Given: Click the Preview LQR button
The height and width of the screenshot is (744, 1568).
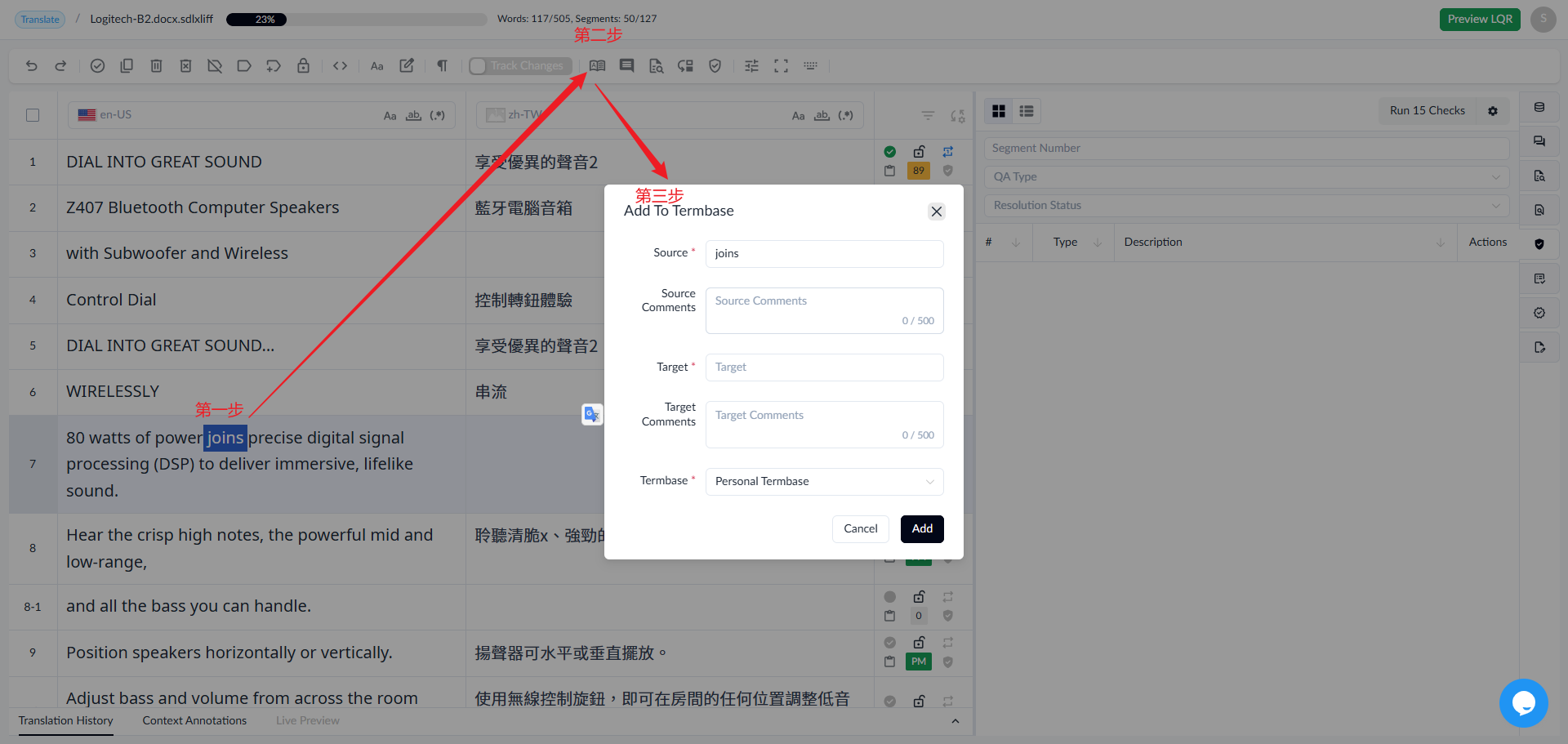Looking at the screenshot, I should (x=1480, y=20).
